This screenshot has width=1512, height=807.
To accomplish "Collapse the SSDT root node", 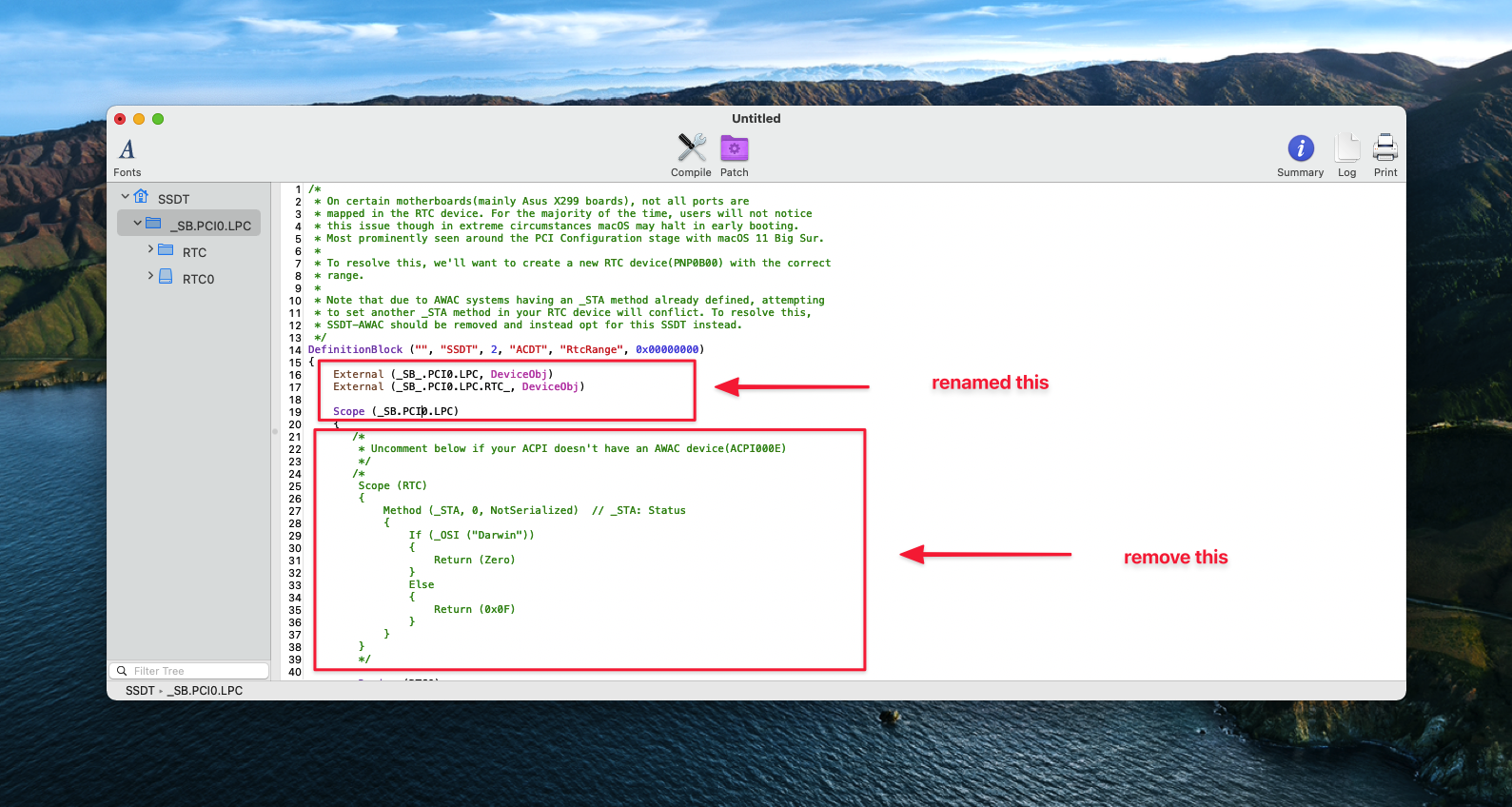I will pos(125,197).
